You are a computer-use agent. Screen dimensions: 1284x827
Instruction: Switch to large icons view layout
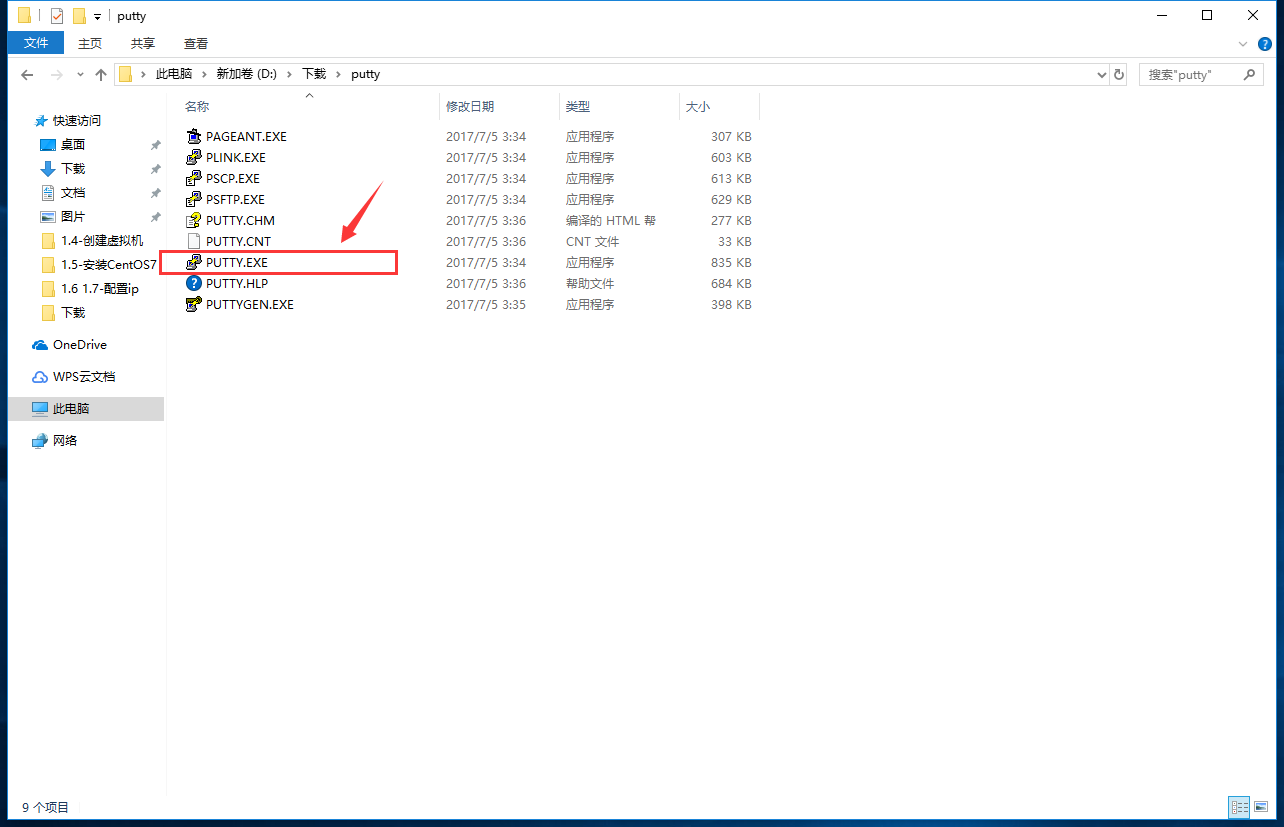coord(1261,807)
